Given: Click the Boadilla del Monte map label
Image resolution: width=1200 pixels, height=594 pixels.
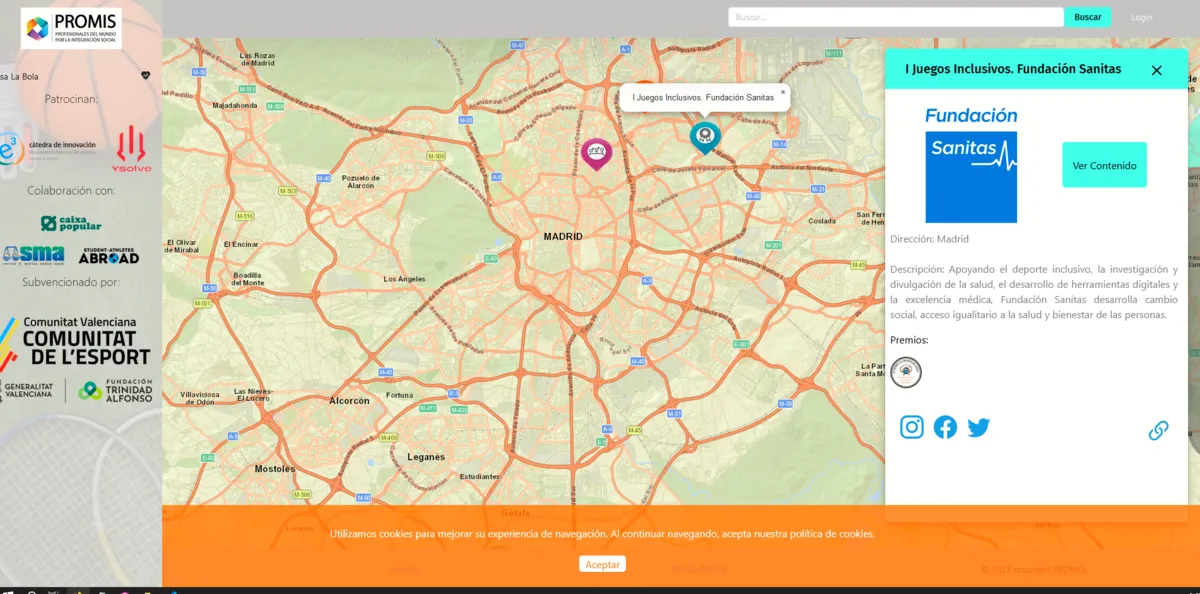Looking at the screenshot, I should (247, 279).
